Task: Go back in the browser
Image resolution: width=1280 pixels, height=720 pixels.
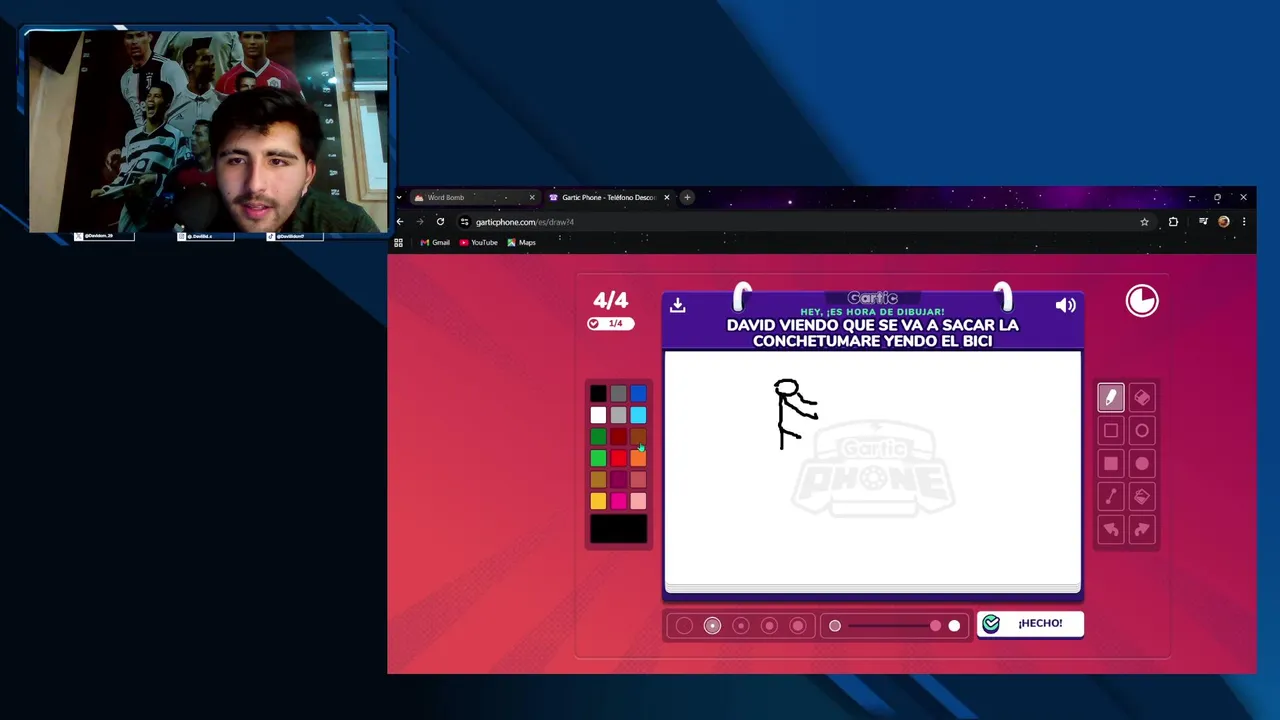Action: [x=400, y=222]
